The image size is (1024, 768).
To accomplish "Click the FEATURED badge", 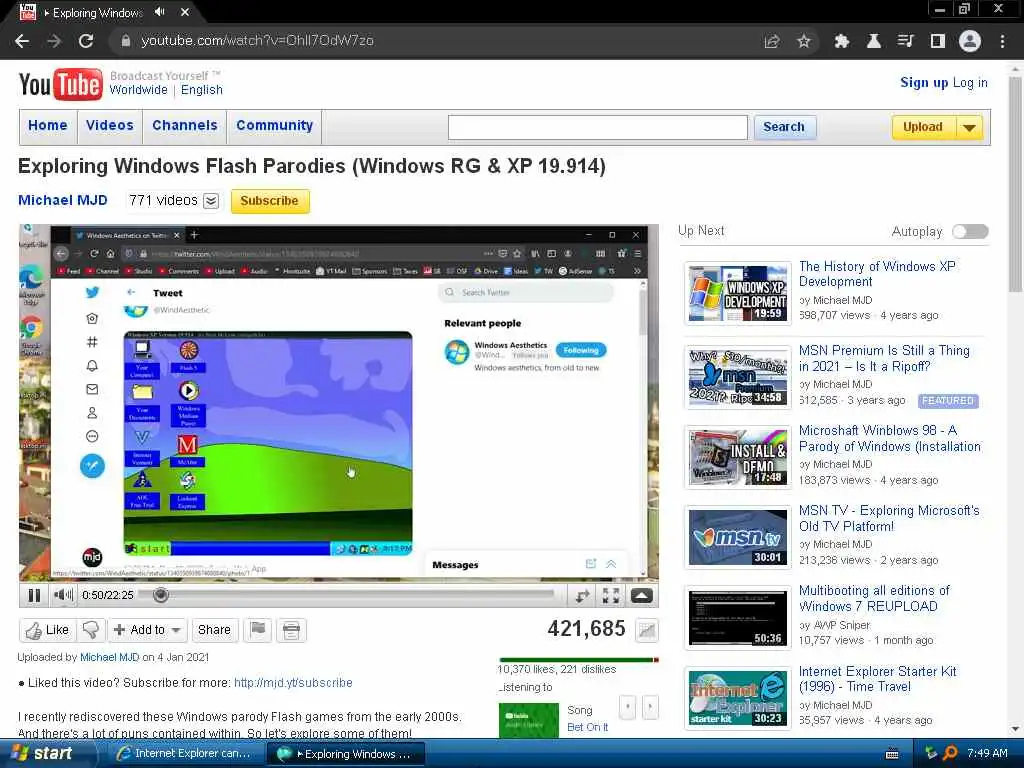I will [x=948, y=400].
